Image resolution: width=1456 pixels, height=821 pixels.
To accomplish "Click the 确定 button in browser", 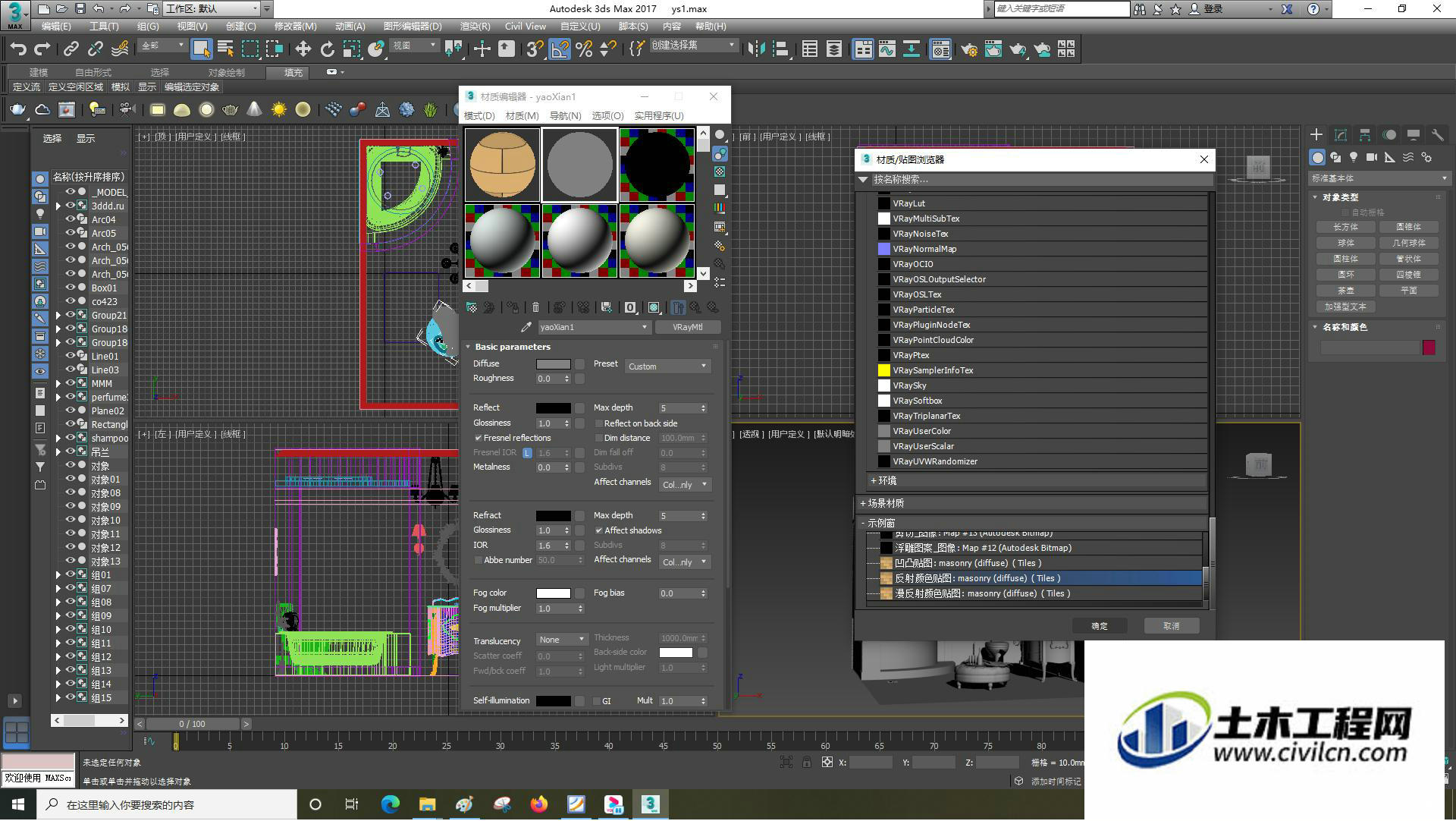I will (1100, 626).
